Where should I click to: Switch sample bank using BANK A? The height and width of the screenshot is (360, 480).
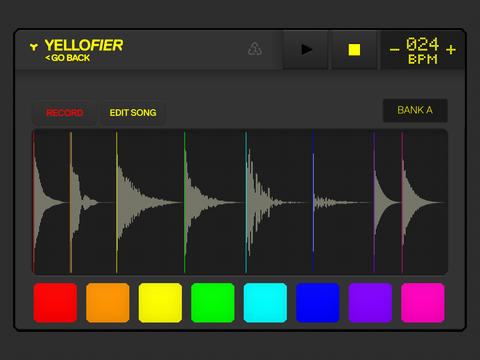coord(415,110)
